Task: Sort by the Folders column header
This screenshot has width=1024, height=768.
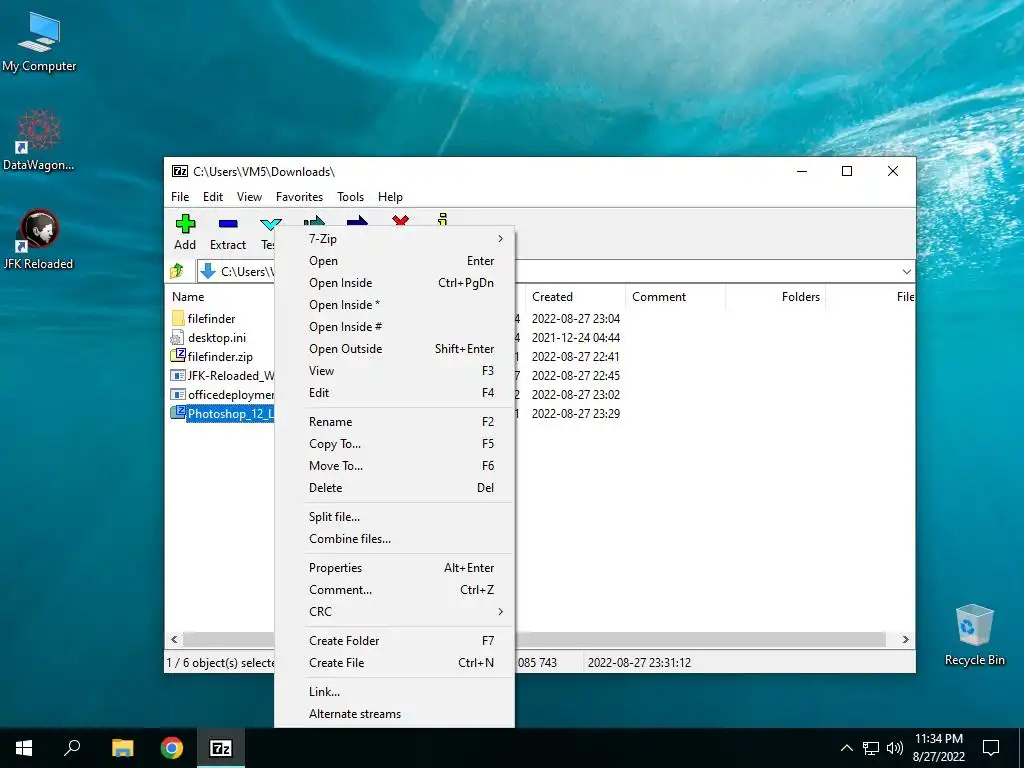Action: (x=776, y=296)
